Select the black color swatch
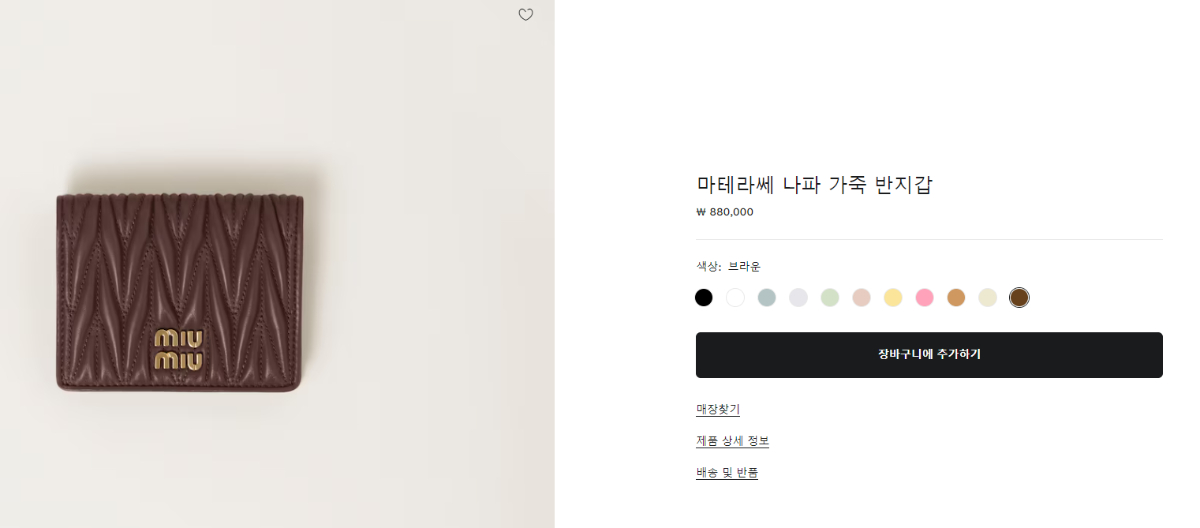The width and height of the screenshot is (1200, 528). point(704,297)
